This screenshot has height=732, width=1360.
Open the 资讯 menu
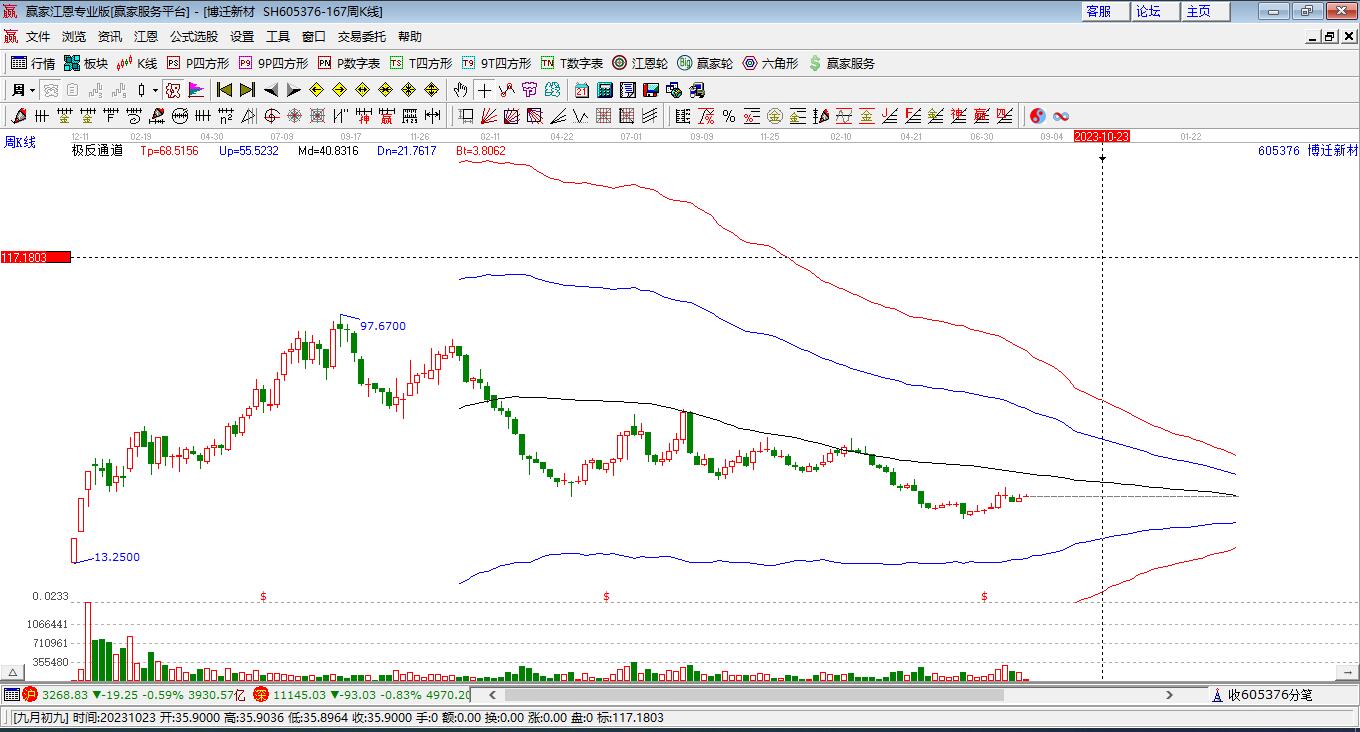pos(110,36)
